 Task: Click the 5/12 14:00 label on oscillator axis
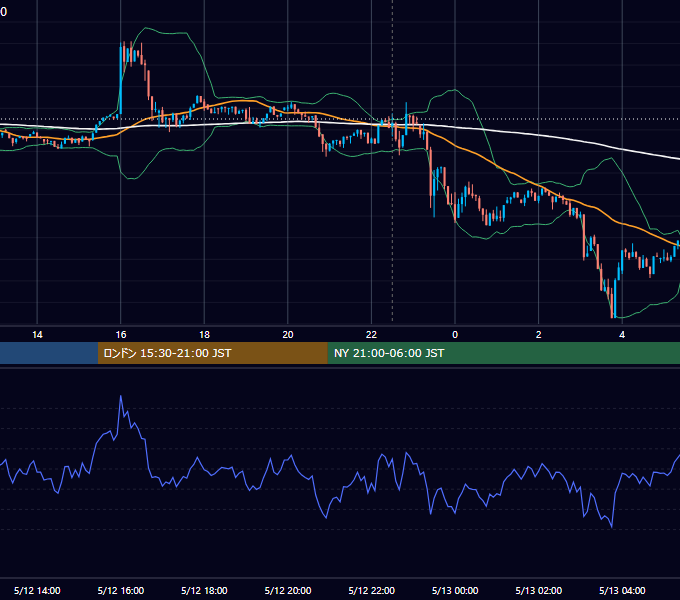click(x=37, y=590)
